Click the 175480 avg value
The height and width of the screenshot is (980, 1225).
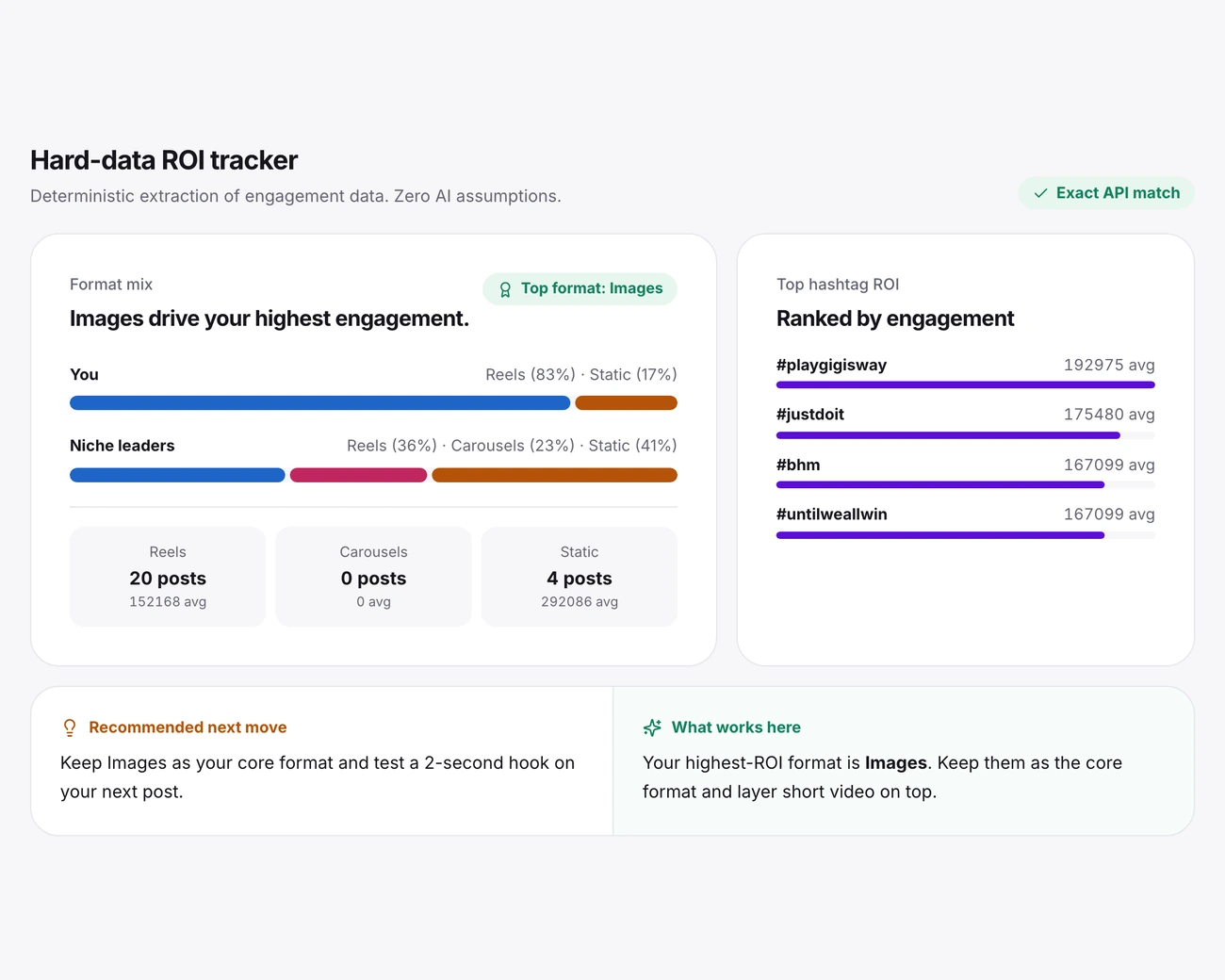tap(1109, 415)
